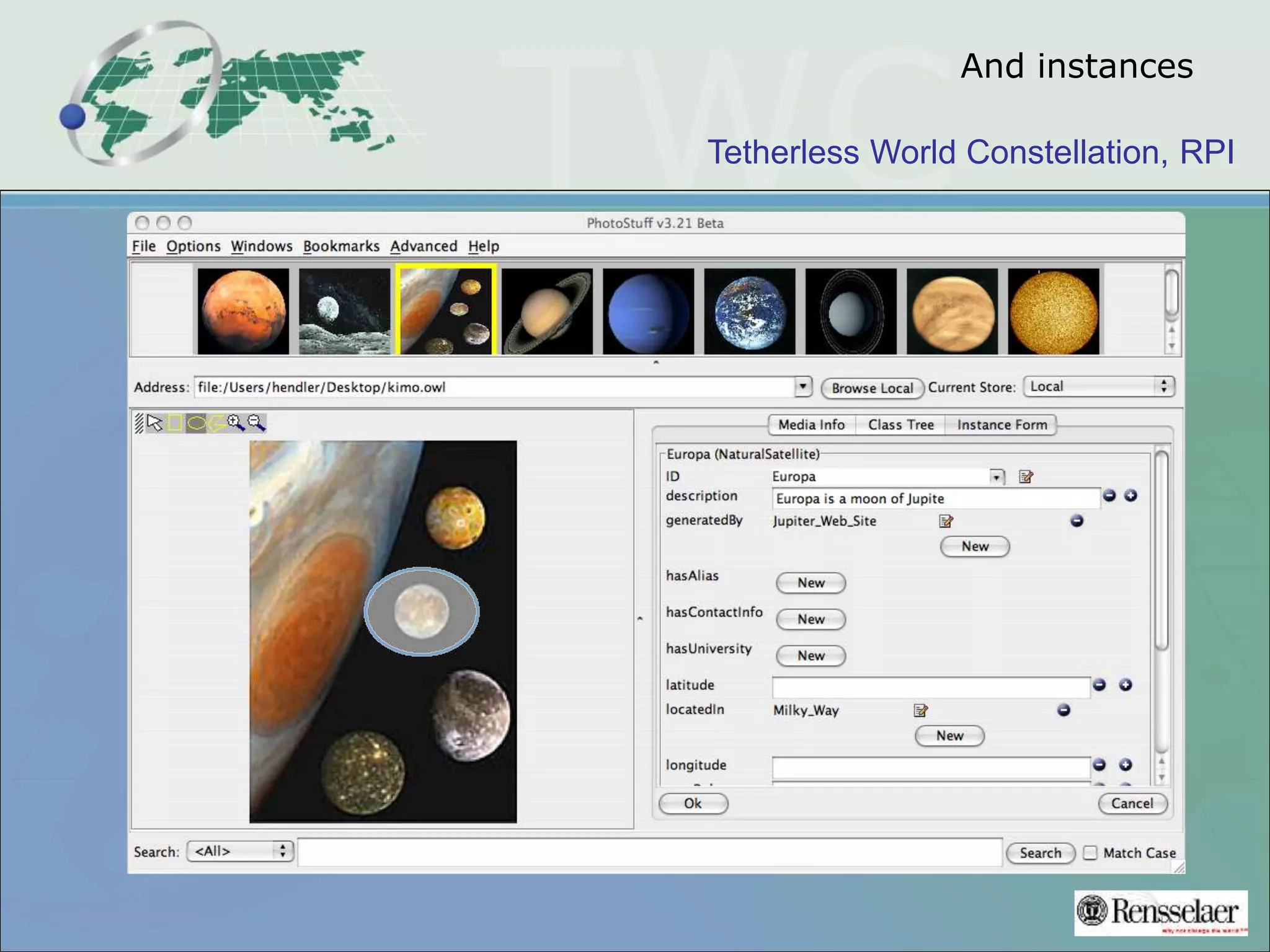
Task: Click the search text input field
Action: coord(650,852)
